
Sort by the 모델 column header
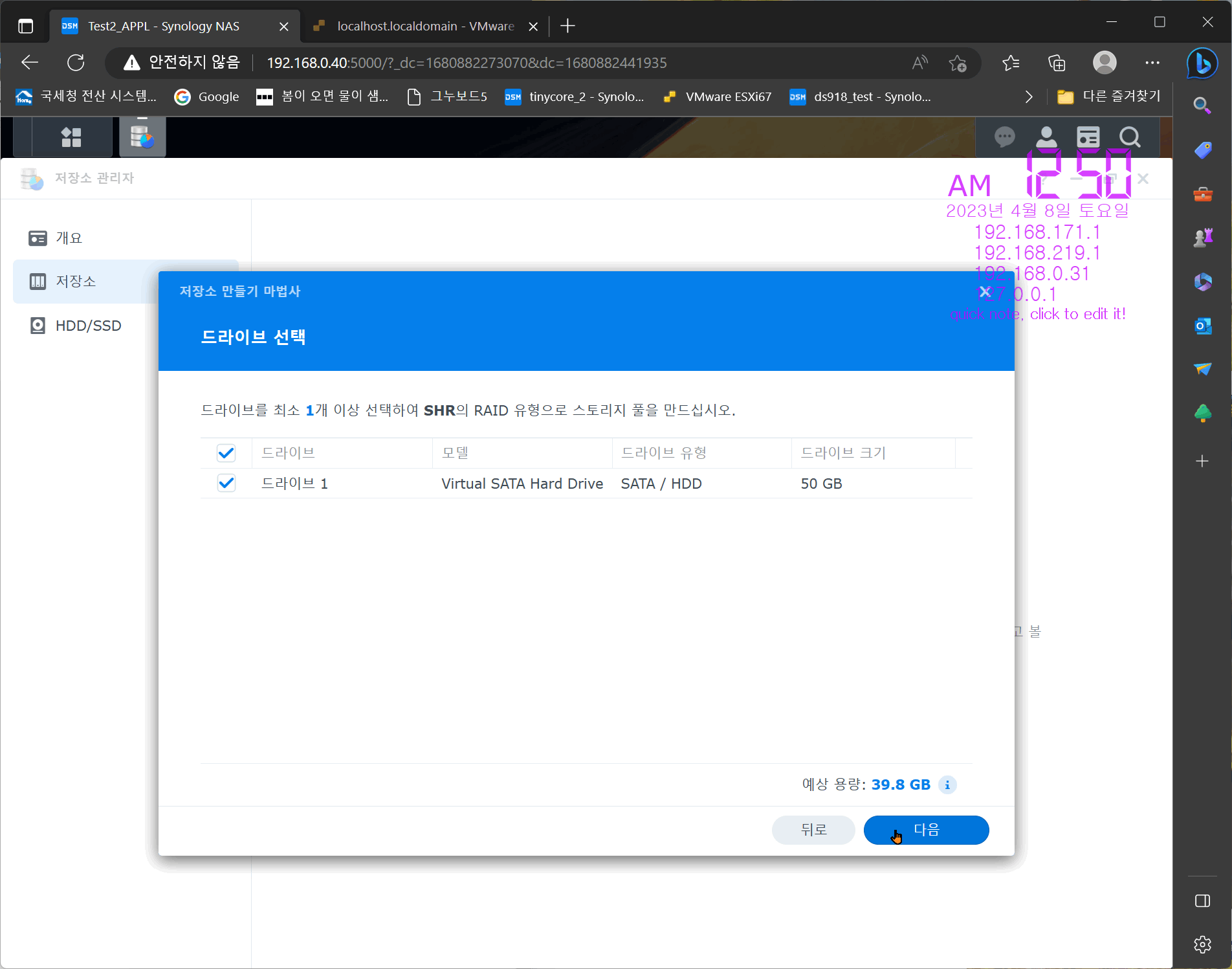tap(522, 453)
